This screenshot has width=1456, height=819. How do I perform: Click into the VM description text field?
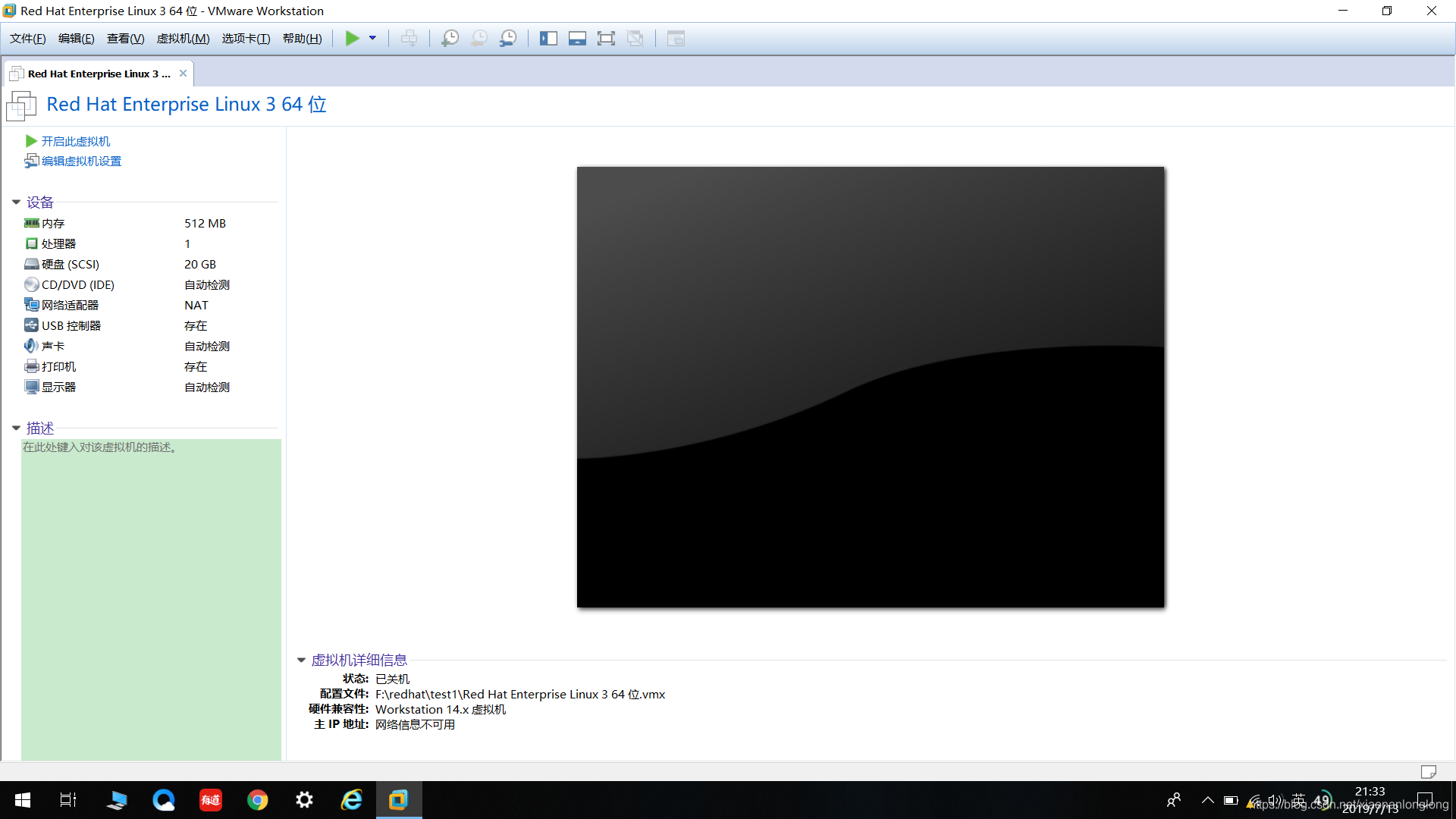(x=151, y=599)
